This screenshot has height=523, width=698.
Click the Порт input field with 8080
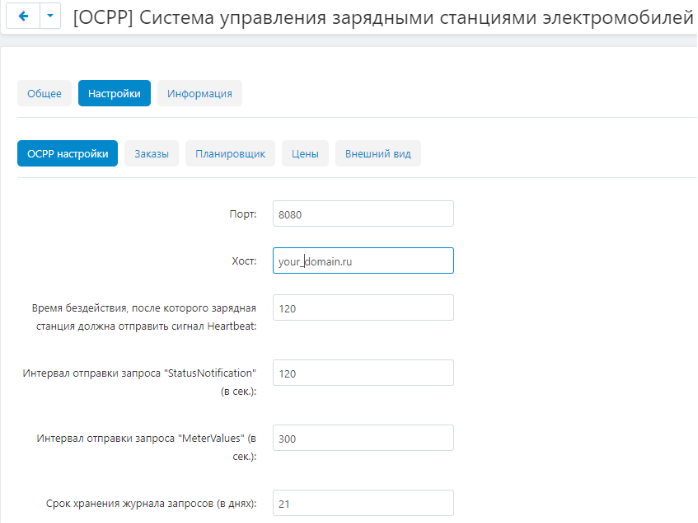pyautogui.click(x=363, y=214)
